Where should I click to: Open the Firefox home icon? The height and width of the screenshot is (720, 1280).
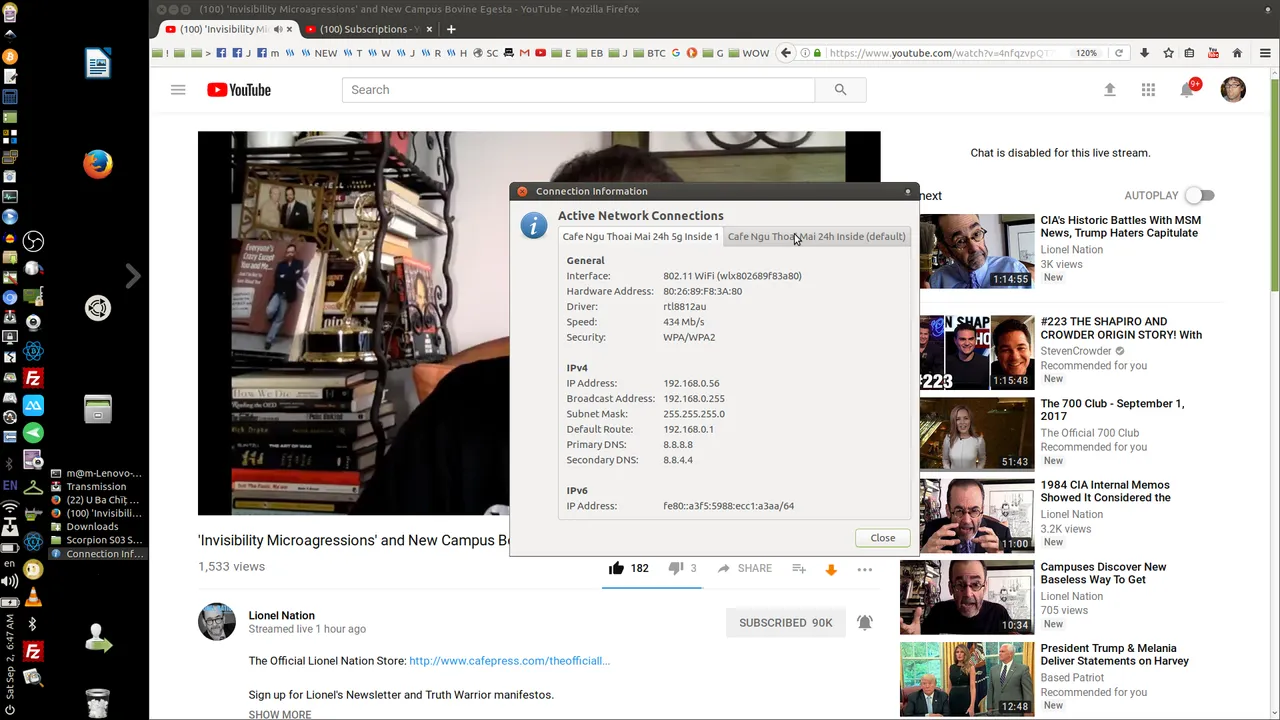coord(1237,53)
